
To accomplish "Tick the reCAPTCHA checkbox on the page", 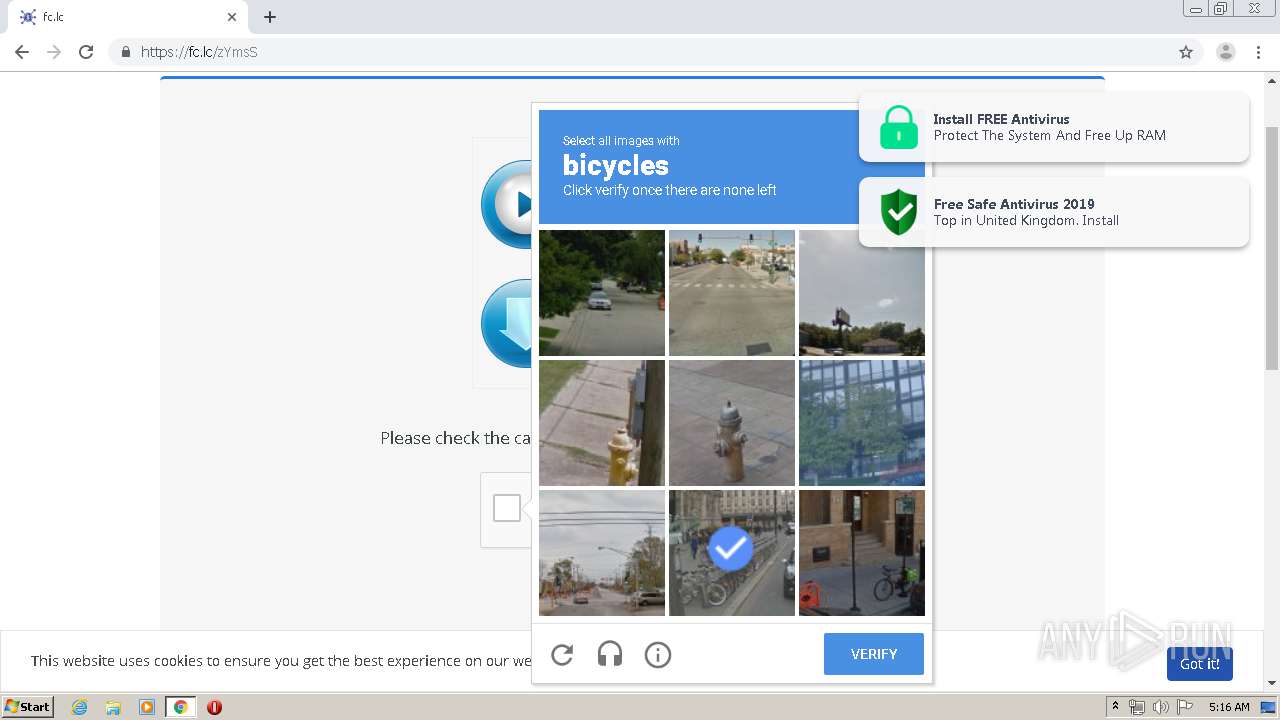I will tap(507, 508).
